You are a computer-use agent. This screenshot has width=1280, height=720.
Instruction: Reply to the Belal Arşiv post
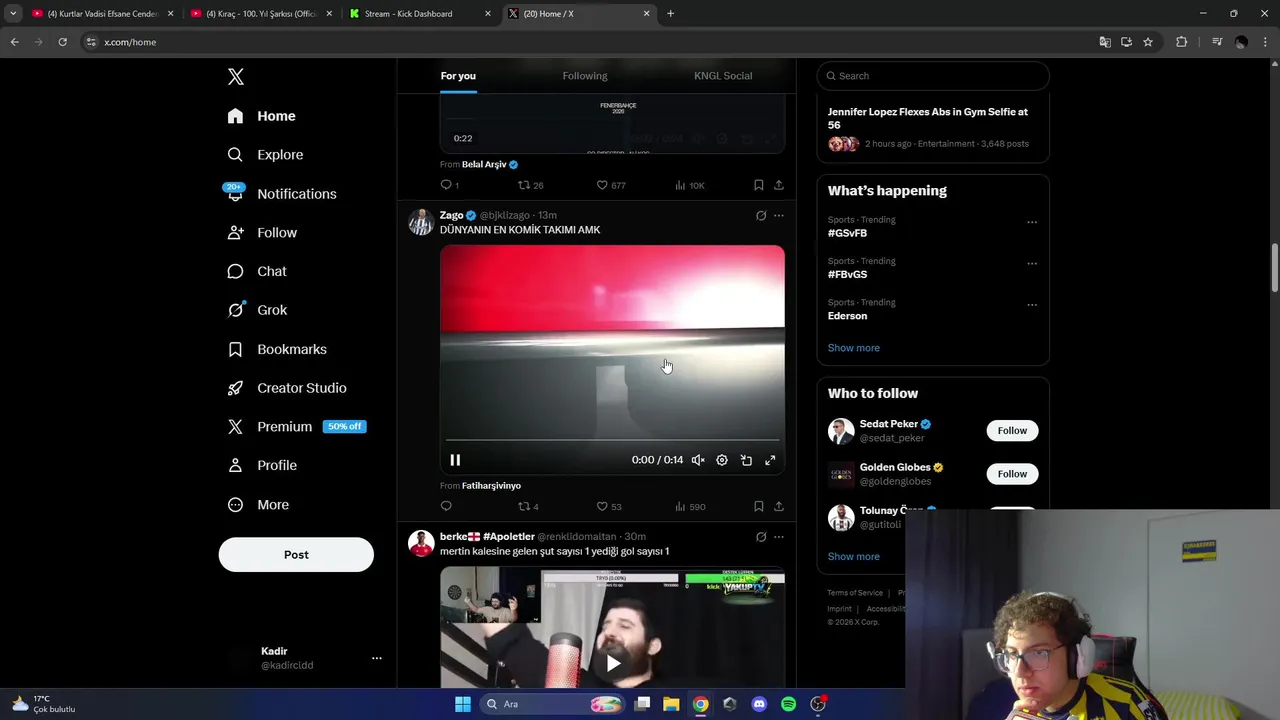point(449,185)
